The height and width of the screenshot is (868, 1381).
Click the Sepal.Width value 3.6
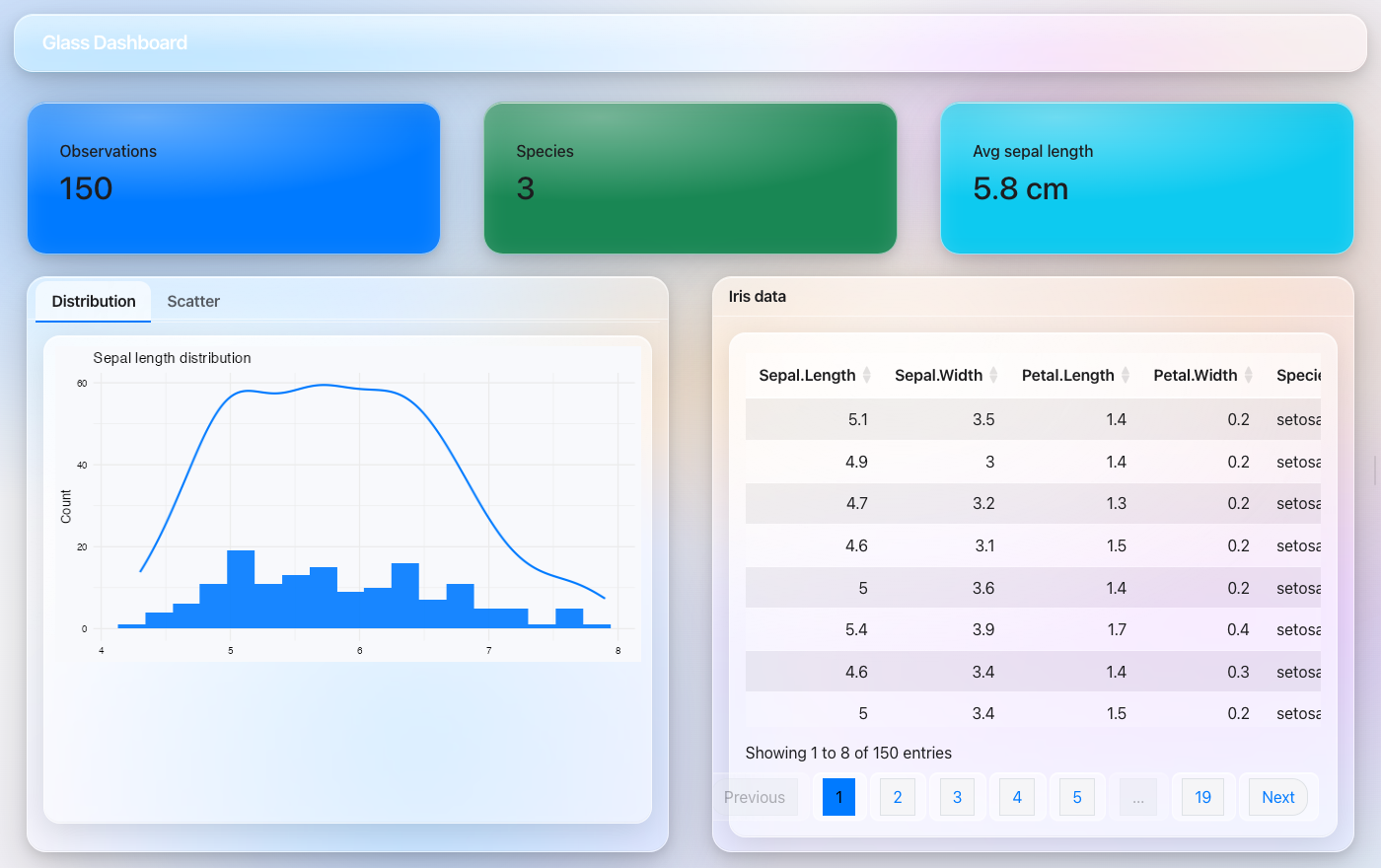(983, 588)
